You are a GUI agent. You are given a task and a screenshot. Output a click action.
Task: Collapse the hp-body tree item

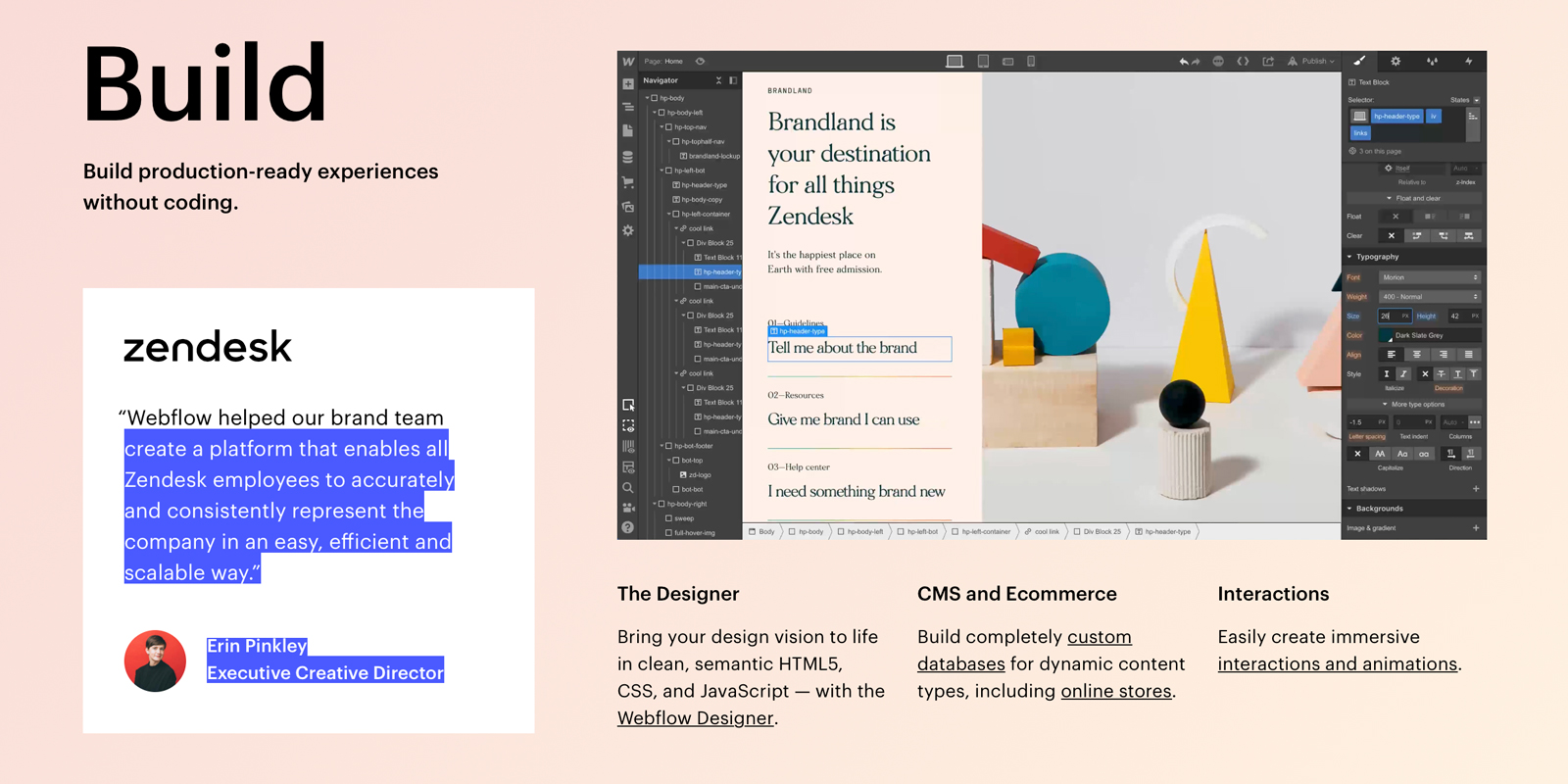coord(647,98)
